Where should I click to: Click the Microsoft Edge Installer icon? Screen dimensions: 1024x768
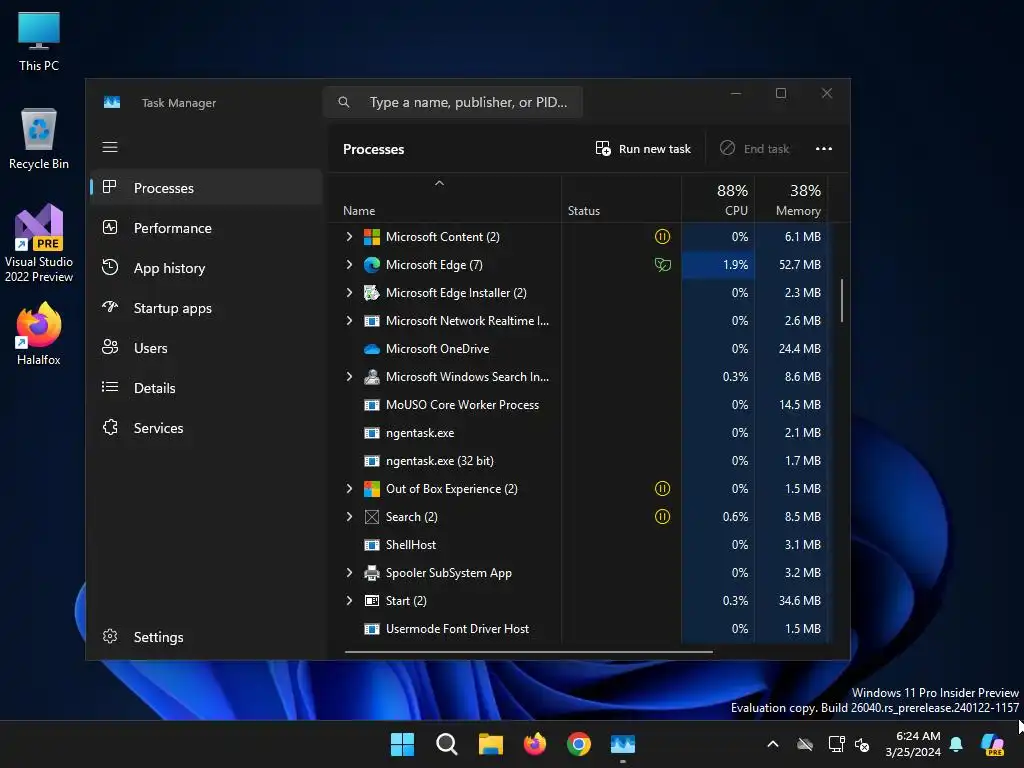click(372, 293)
